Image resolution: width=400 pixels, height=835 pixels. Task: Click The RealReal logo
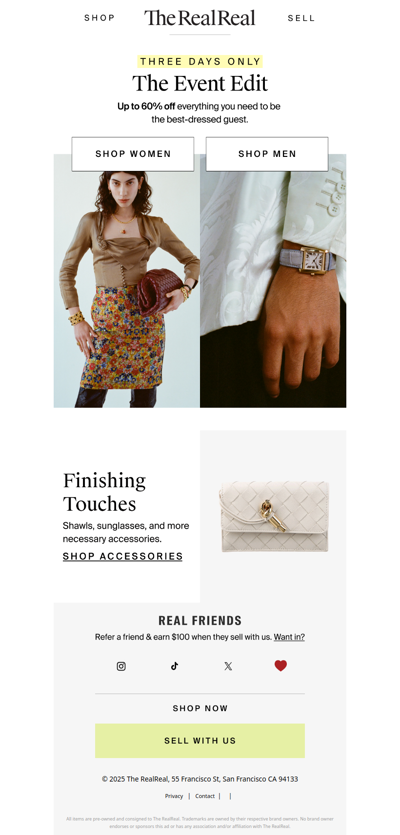point(200,18)
